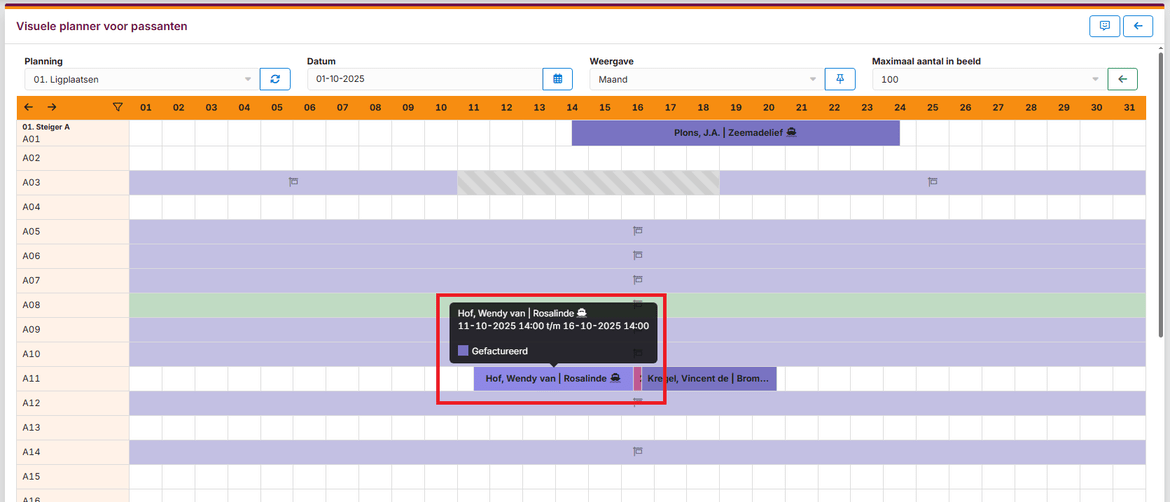Screen dimensions: 1170x502
Task: Click the small pink segment in row A11
Action: pos(637,378)
